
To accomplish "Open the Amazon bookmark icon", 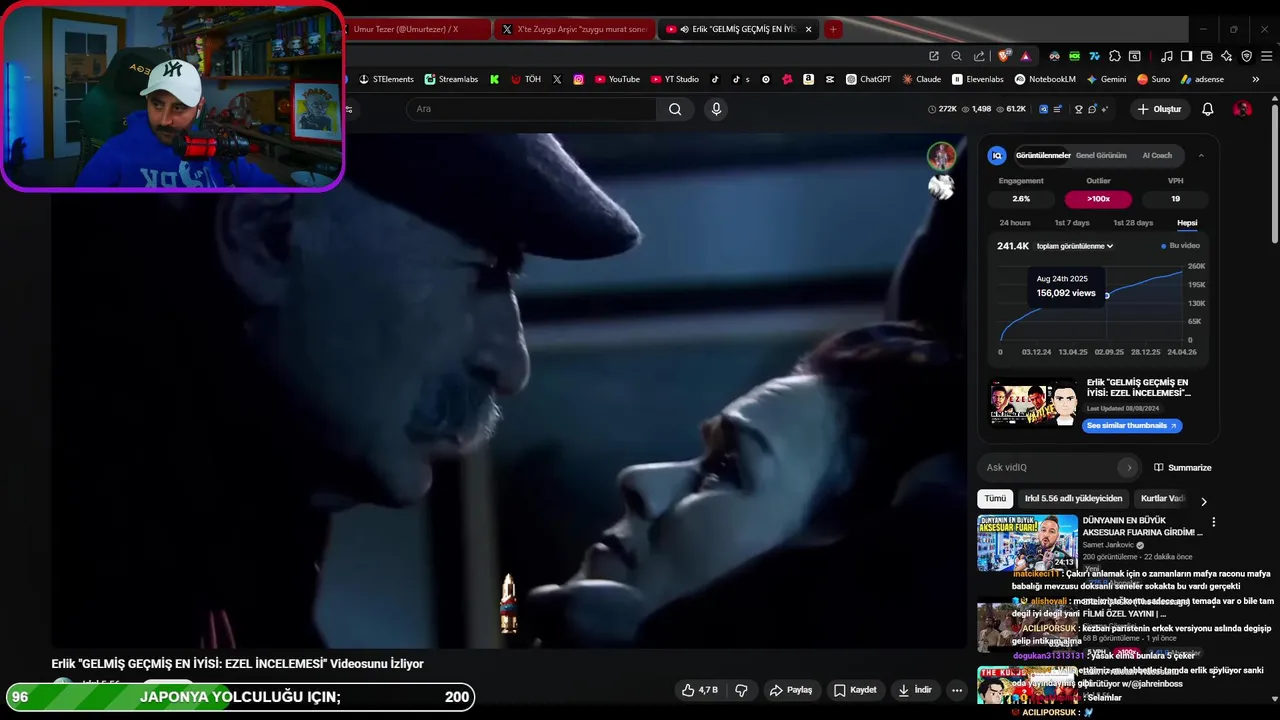I will [808, 79].
